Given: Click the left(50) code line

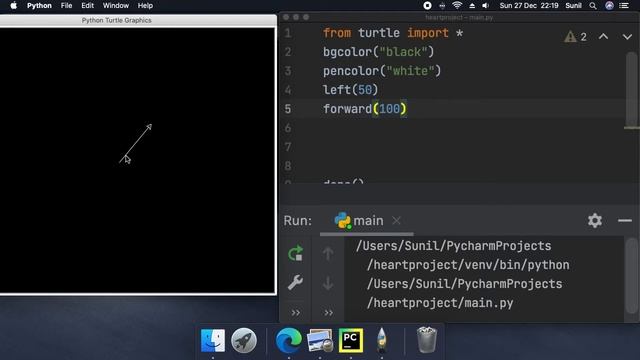Looking at the screenshot, I should click(x=350, y=90).
